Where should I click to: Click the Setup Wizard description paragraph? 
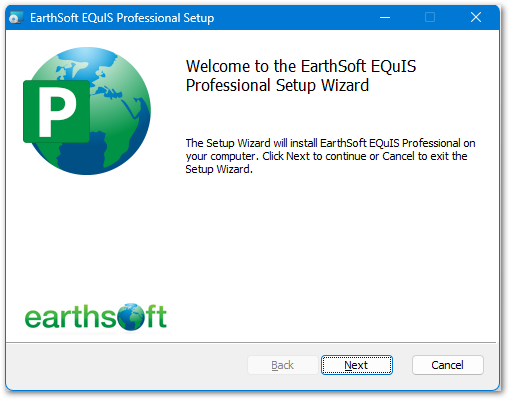330,156
